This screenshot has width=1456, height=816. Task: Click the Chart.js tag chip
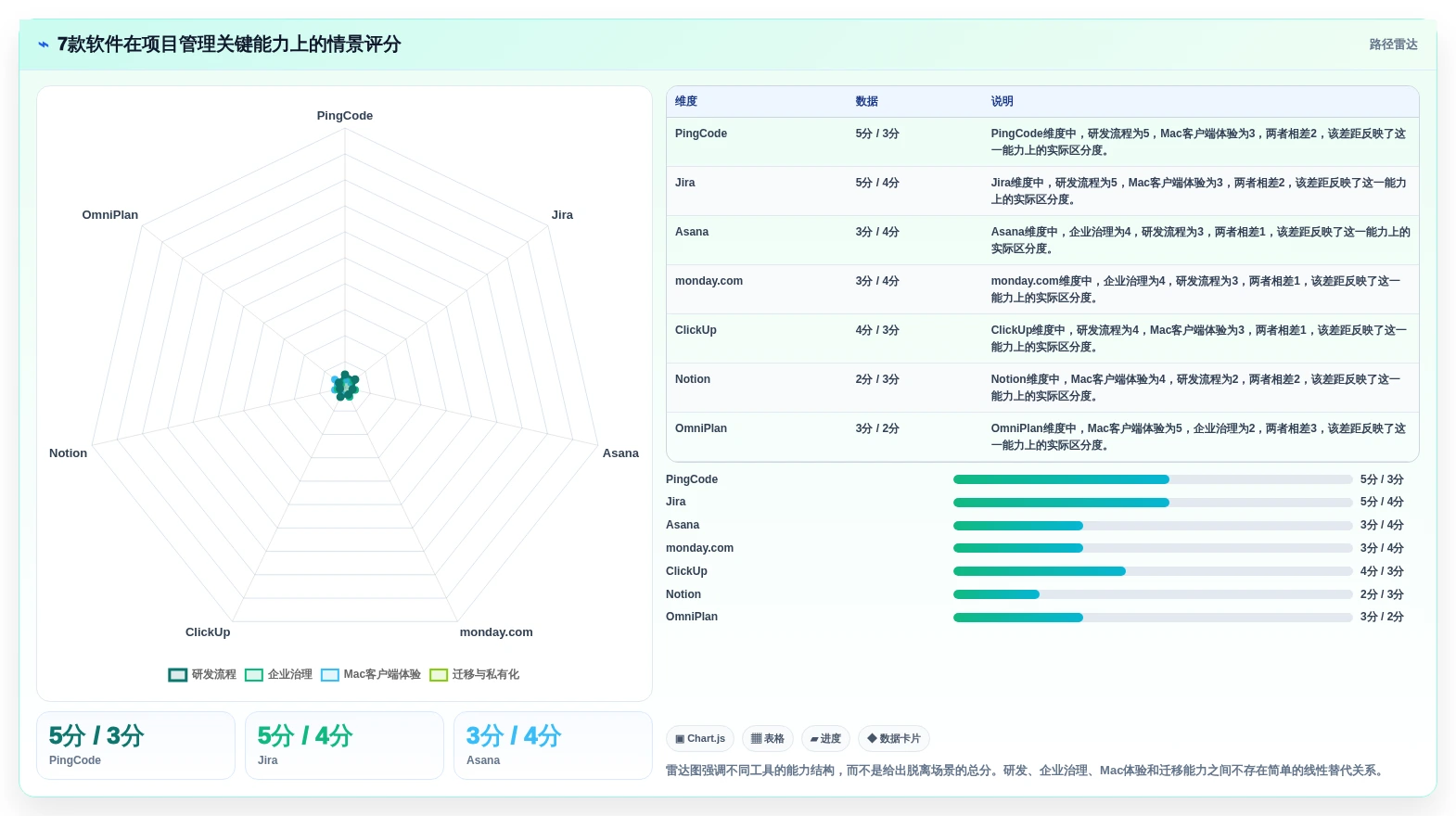pyautogui.click(x=700, y=739)
